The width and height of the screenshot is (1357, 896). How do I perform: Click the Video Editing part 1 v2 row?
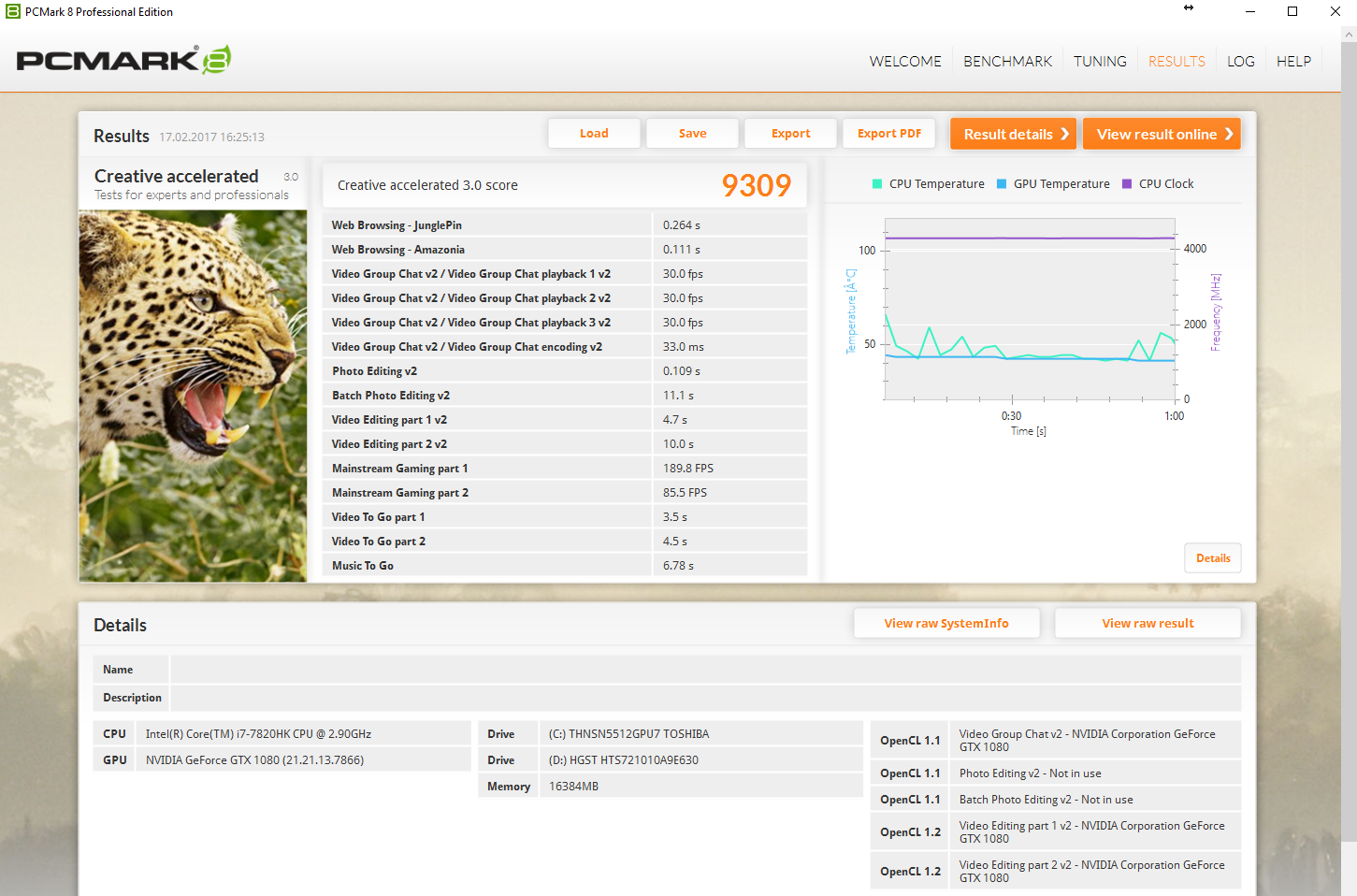[x=565, y=420]
